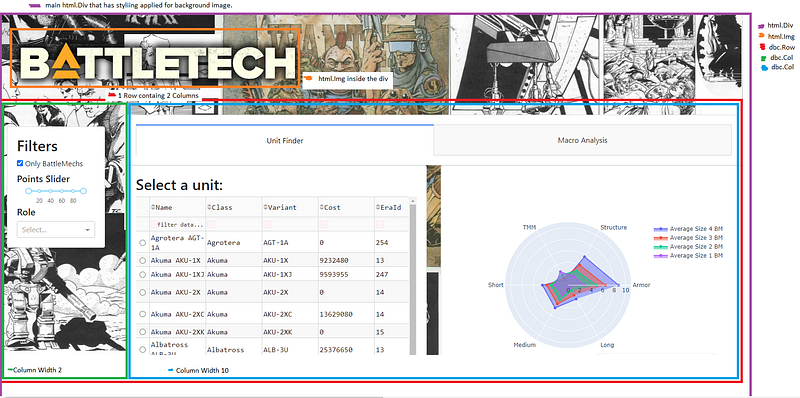Viewport: 800px width, 398px height.
Task: Sort the table by Class column arrows
Action: tap(209, 208)
